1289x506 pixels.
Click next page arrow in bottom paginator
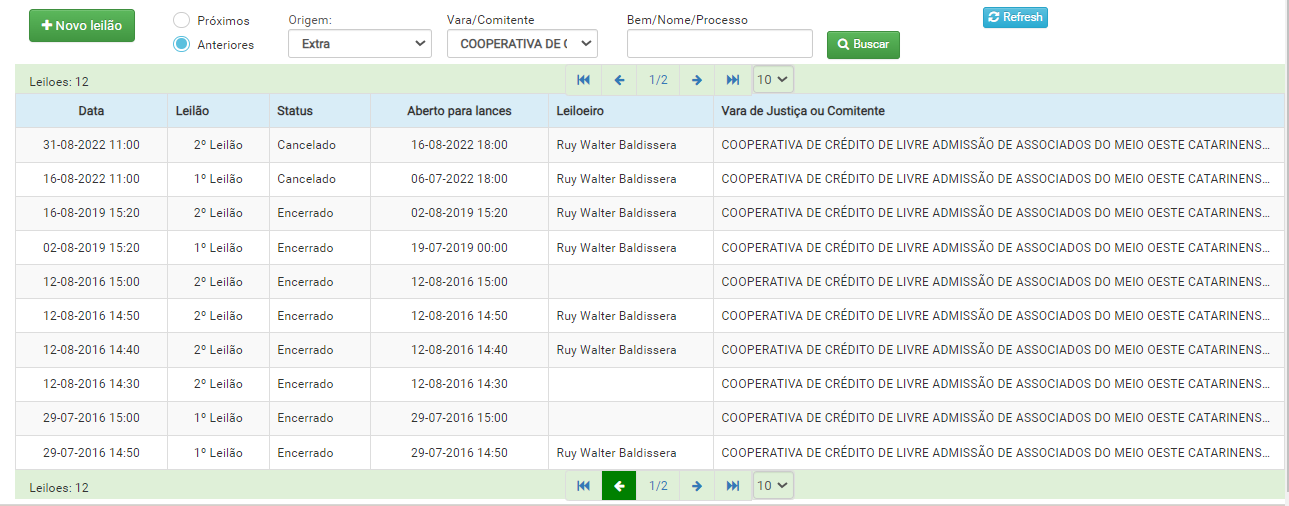[697, 486]
